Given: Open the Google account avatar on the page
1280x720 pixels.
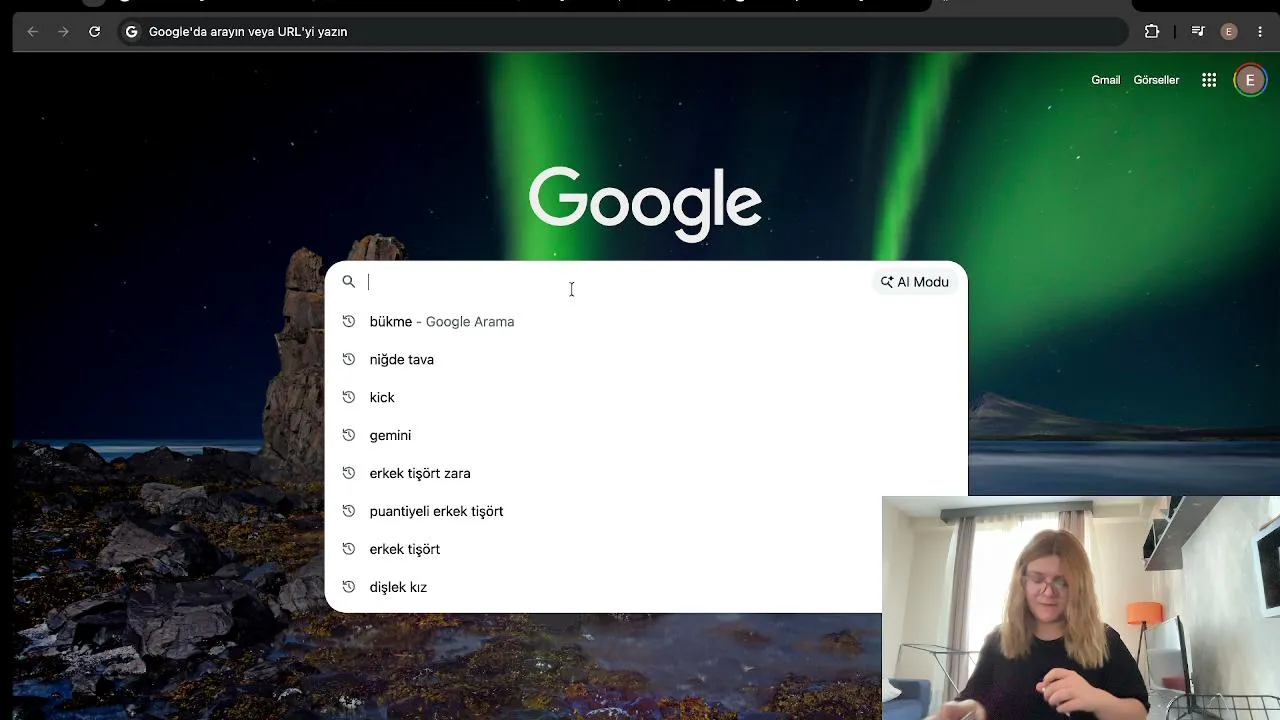Looking at the screenshot, I should 1250,80.
